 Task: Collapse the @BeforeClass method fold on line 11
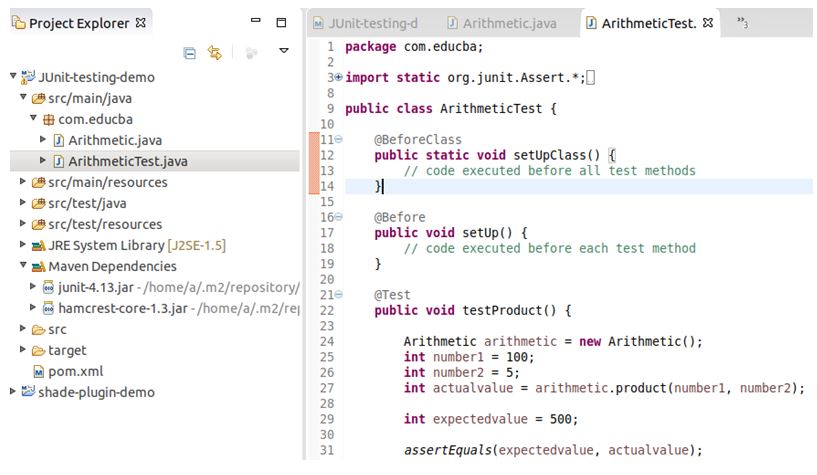(338, 139)
